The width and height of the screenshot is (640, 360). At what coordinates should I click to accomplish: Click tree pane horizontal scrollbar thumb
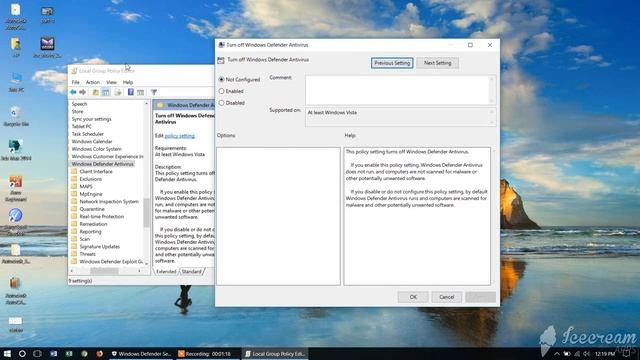coord(104,271)
